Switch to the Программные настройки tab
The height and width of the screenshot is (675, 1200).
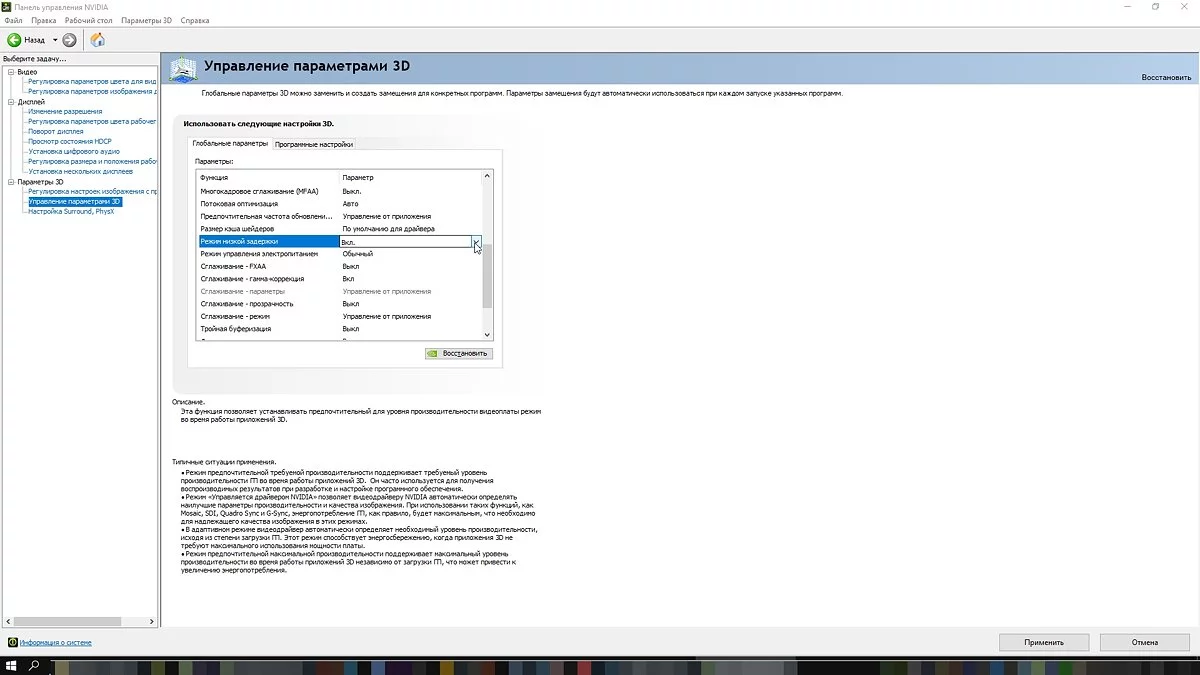[313, 144]
